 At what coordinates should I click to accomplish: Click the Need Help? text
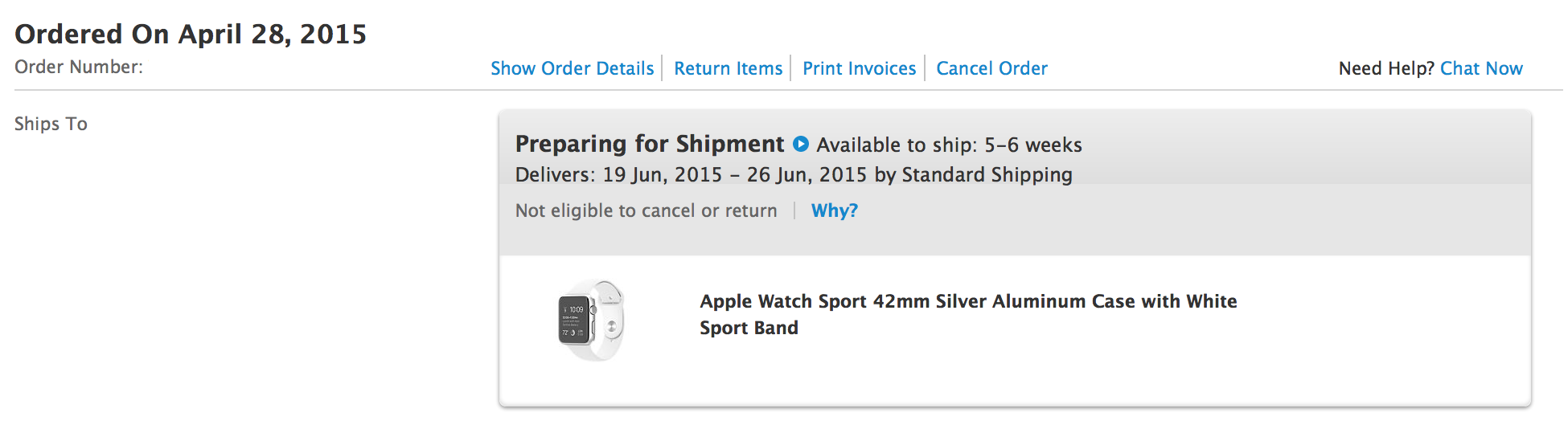1386,68
